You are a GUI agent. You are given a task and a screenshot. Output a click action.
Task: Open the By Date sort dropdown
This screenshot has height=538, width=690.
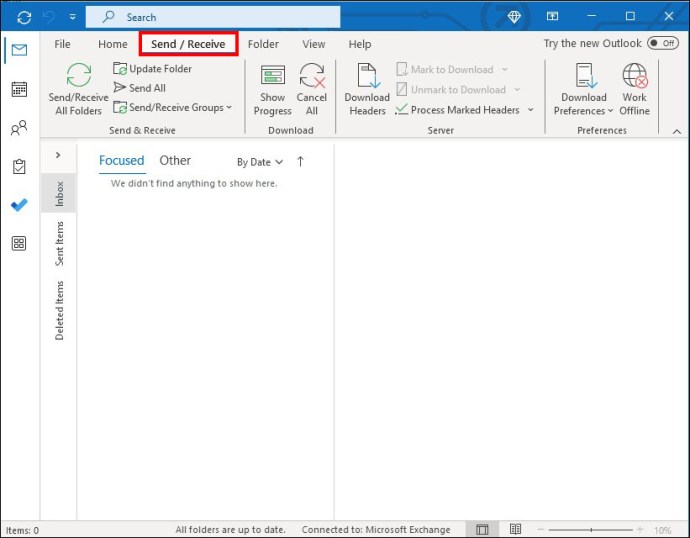pos(260,162)
